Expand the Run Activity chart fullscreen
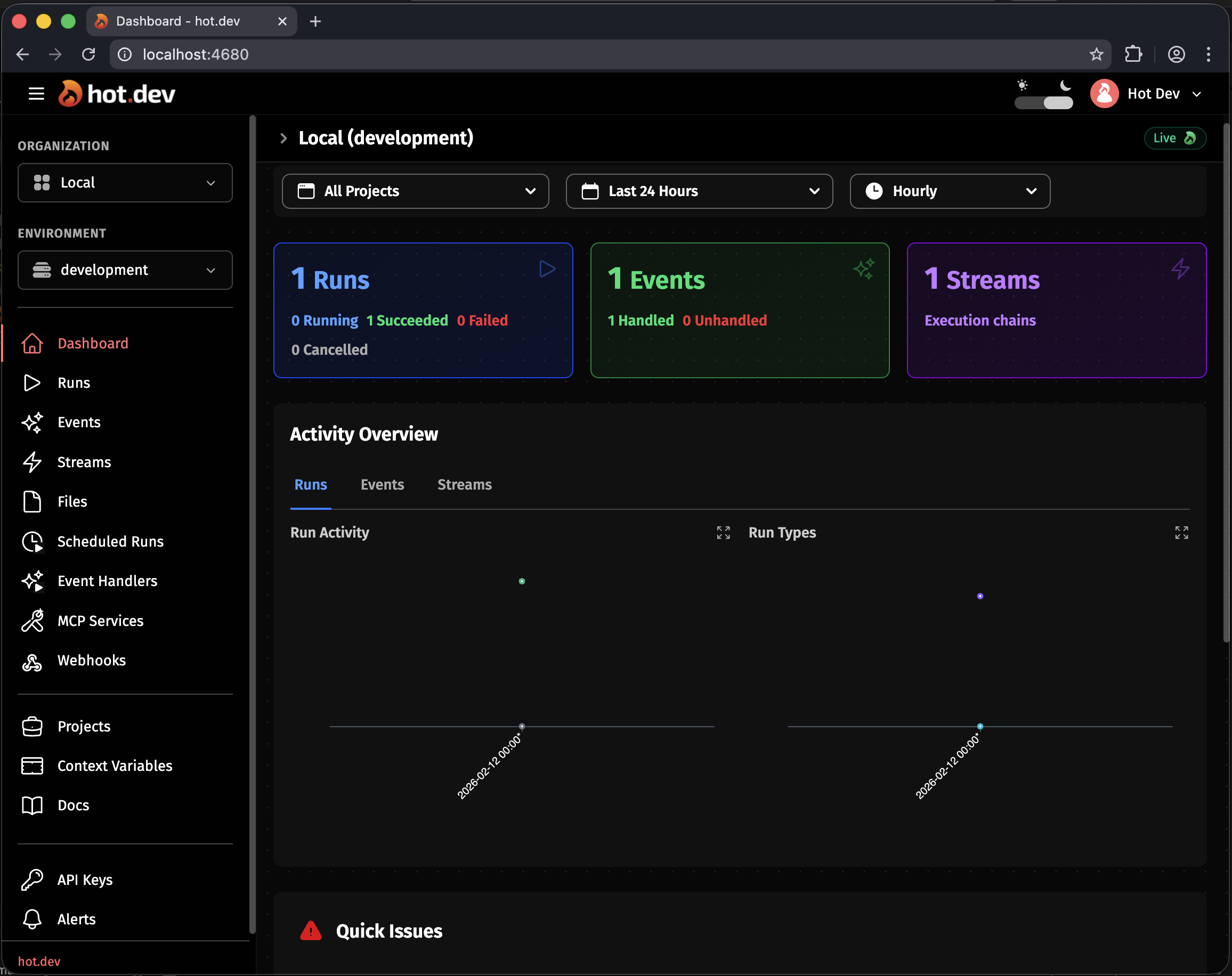 [x=723, y=533]
